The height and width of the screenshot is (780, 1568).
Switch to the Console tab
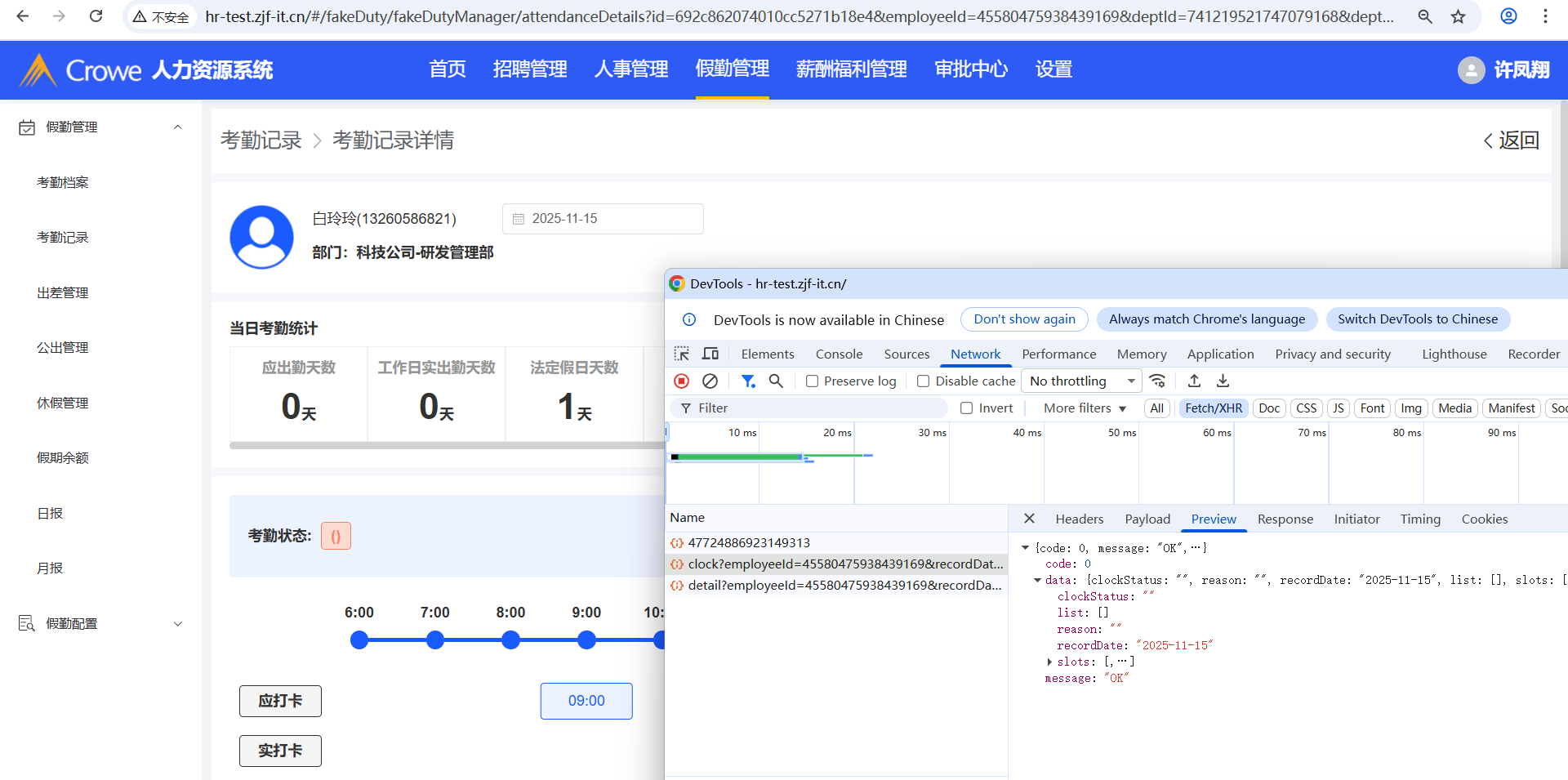pyautogui.click(x=839, y=354)
